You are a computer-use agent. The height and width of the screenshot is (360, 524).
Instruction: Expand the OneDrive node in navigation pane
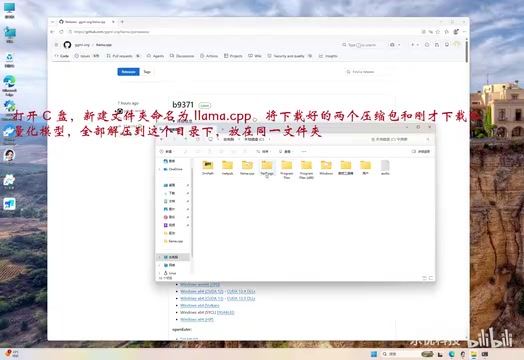click(160, 169)
